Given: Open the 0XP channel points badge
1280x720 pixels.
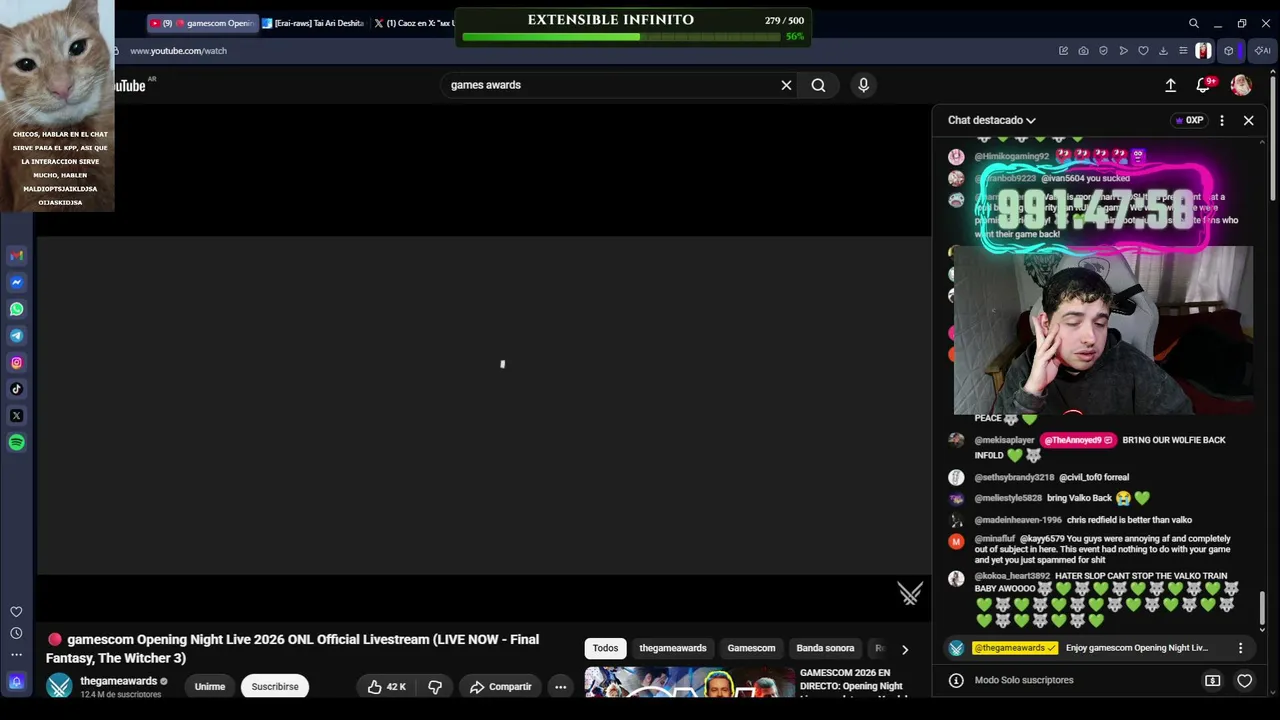Looking at the screenshot, I should tap(1189, 121).
